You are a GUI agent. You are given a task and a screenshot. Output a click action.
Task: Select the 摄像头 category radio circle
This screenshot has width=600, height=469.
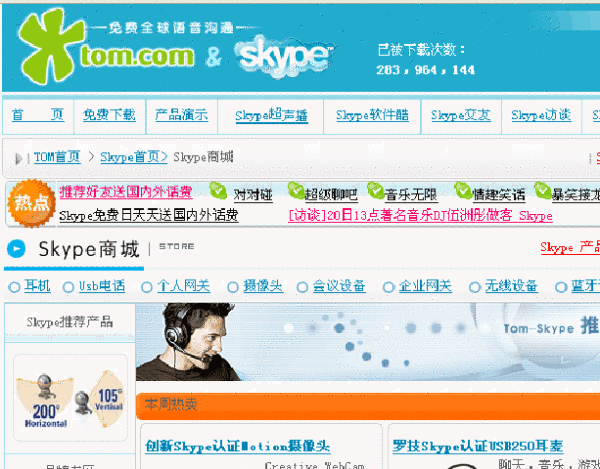pyautogui.click(x=233, y=287)
